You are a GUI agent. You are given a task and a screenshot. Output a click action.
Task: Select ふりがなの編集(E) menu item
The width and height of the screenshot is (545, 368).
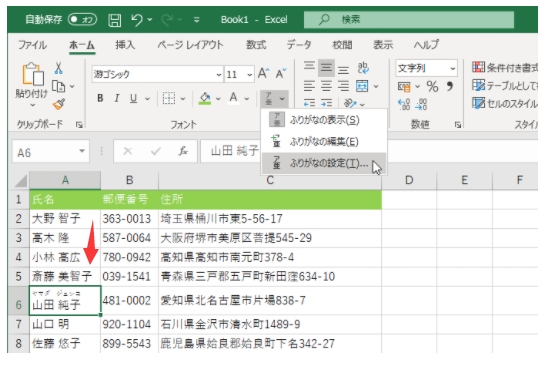pyautogui.click(x=324, y=141)
